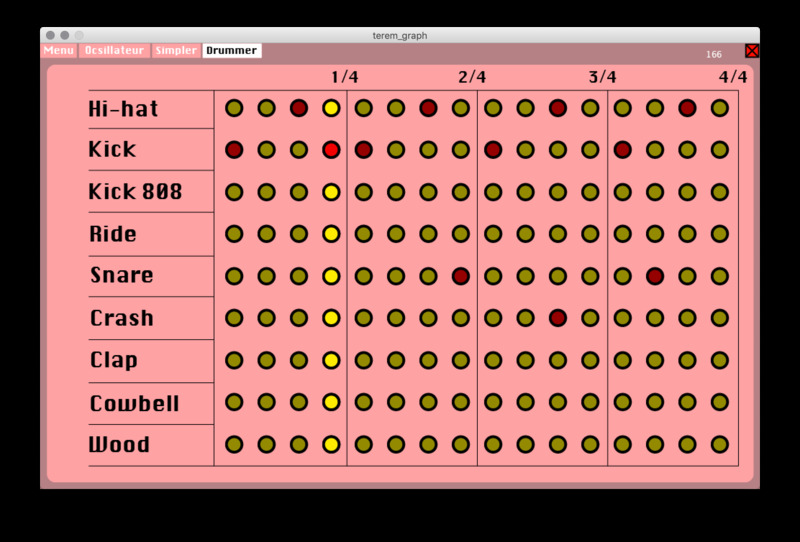Screen dimensions: 800x542
Task: Turn off Hi-hat step three
Action: pos(298,108)
